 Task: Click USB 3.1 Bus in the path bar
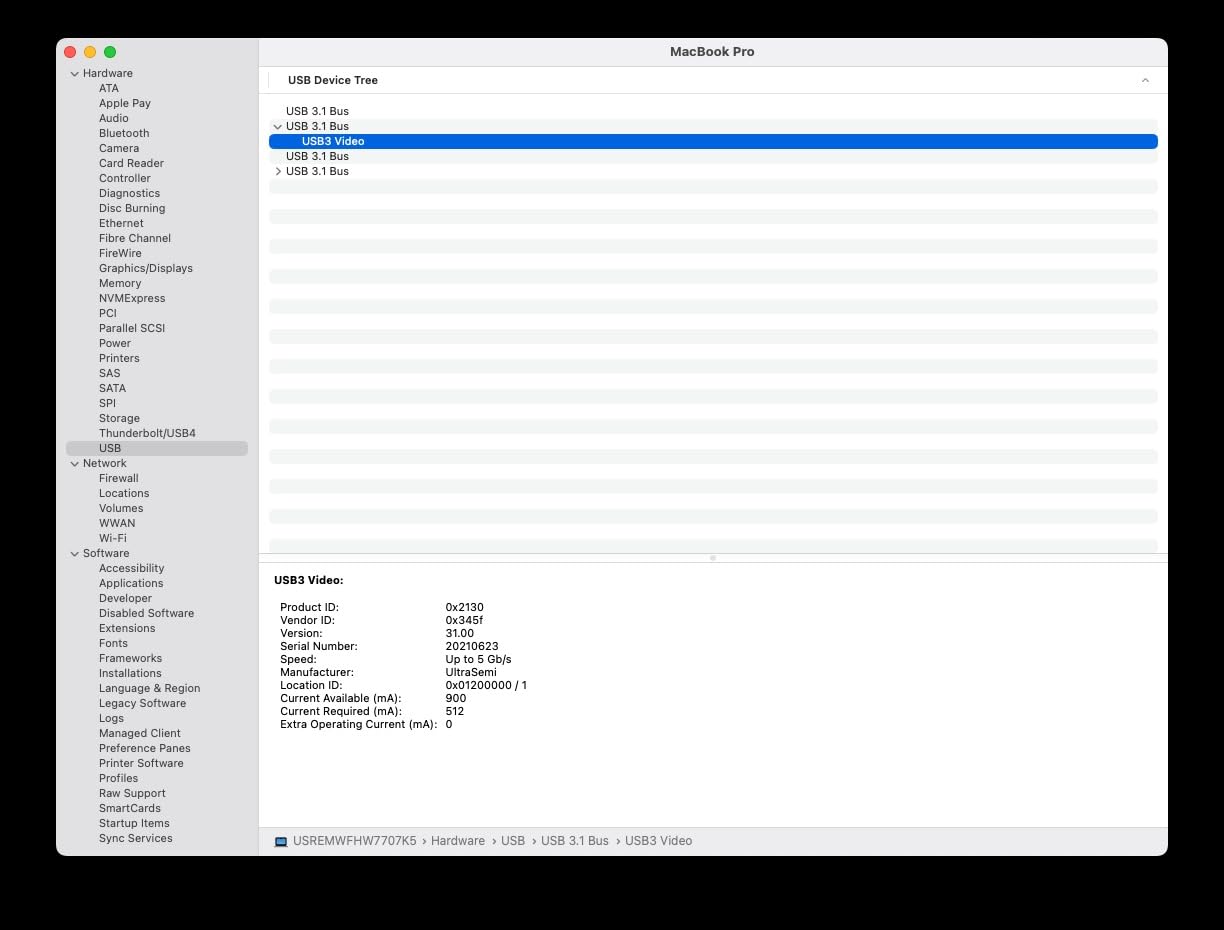click(574, 841)
